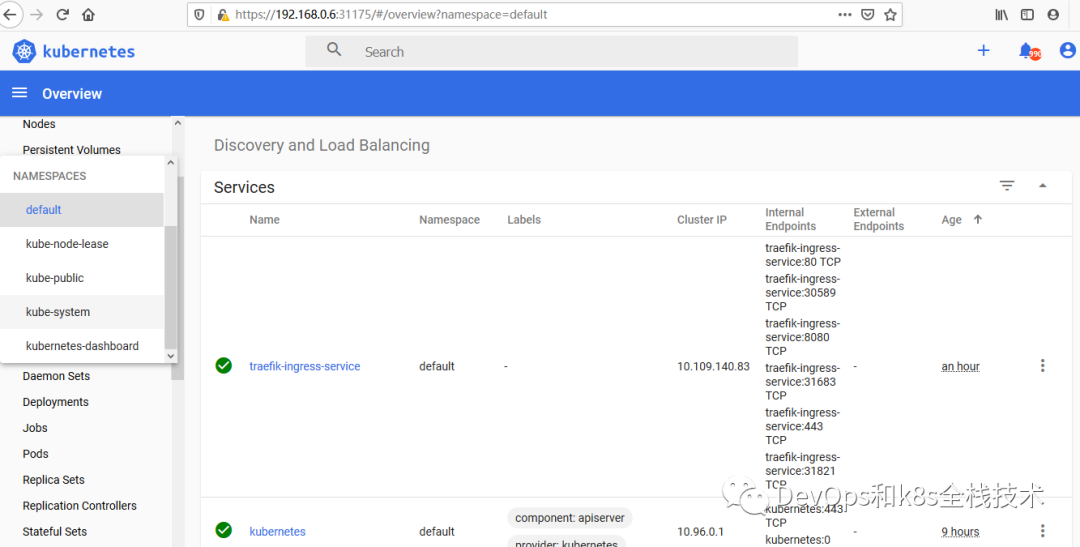1080x547 pixels.
Task: Select the kube-node-lease namespace
Action: [81, 244]
